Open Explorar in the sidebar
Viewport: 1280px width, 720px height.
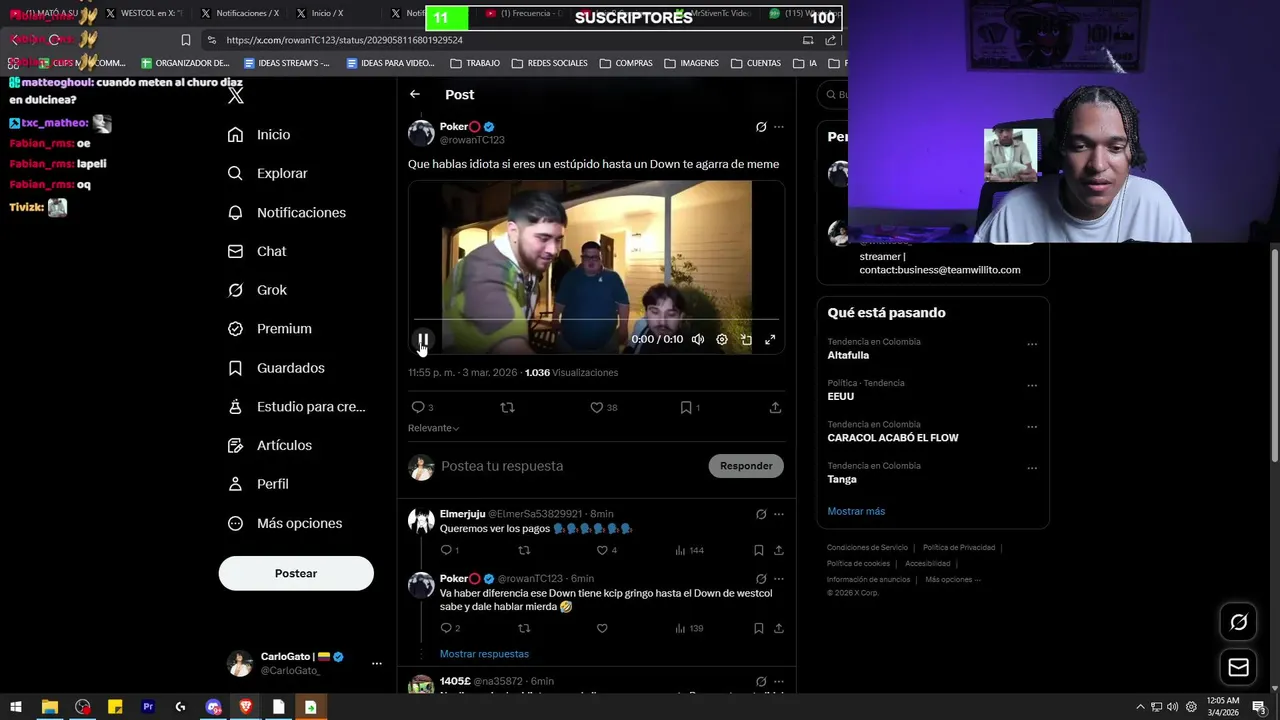(x=267, y=173)
